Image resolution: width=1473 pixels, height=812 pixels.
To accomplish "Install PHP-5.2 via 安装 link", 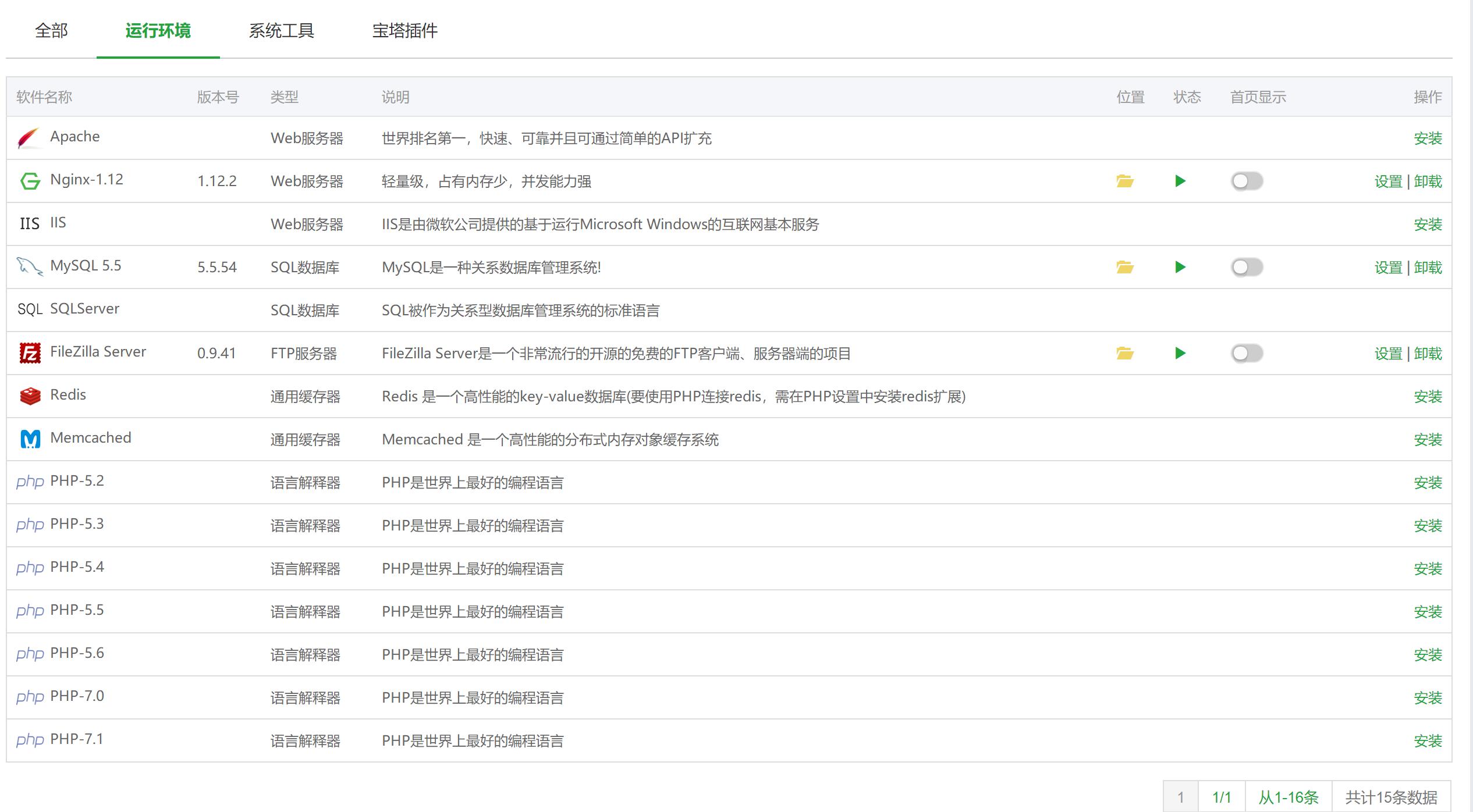I will pyautogui.click(x=1428, y=483).
